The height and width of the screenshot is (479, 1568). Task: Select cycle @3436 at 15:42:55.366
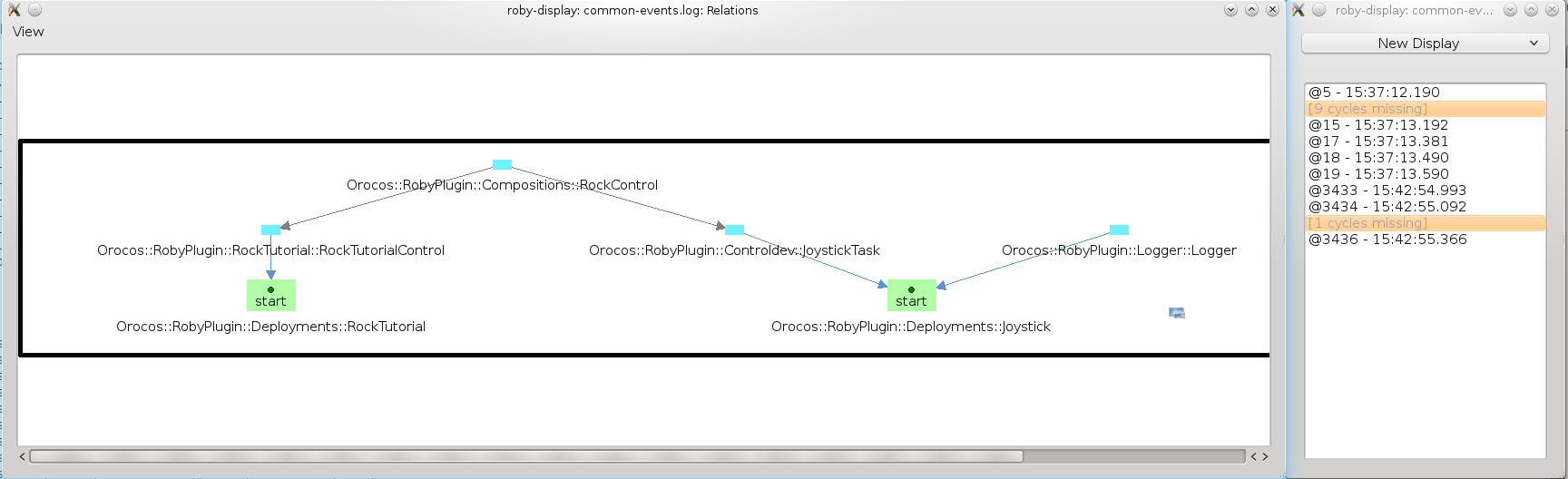click(1387, 239)
